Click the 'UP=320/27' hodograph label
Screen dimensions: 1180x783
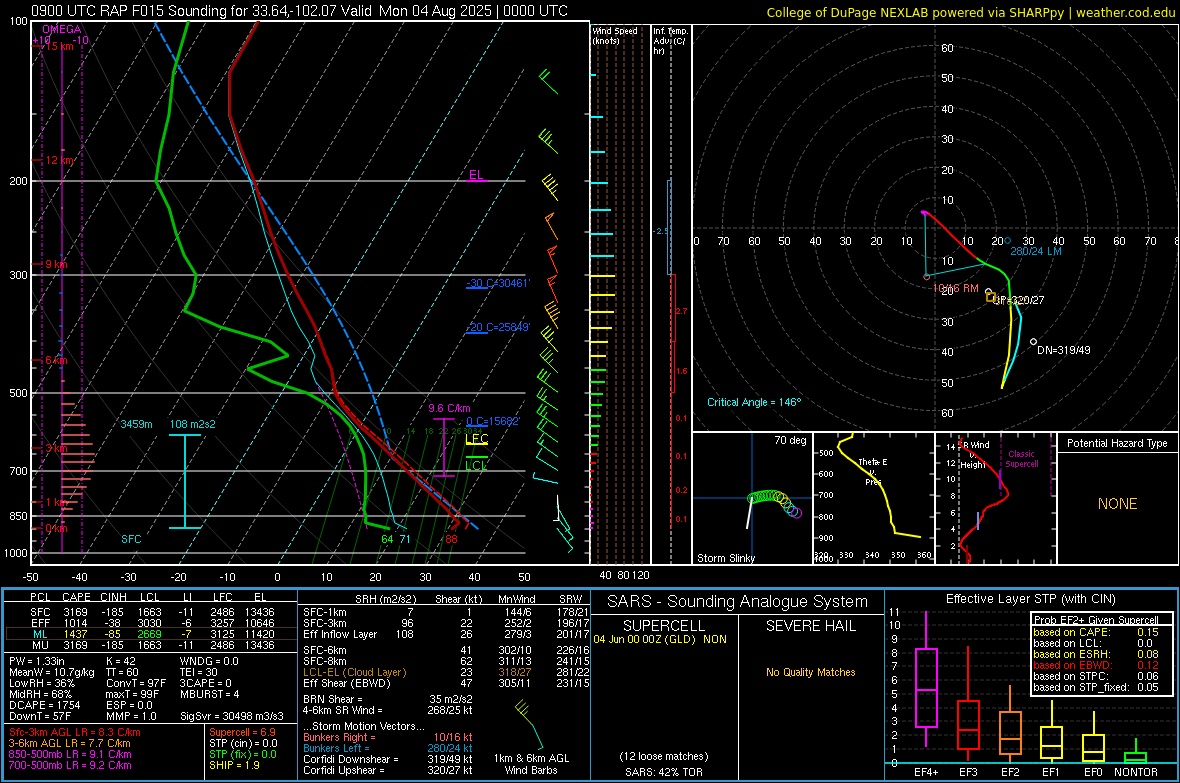click(x=1018, y=300)
